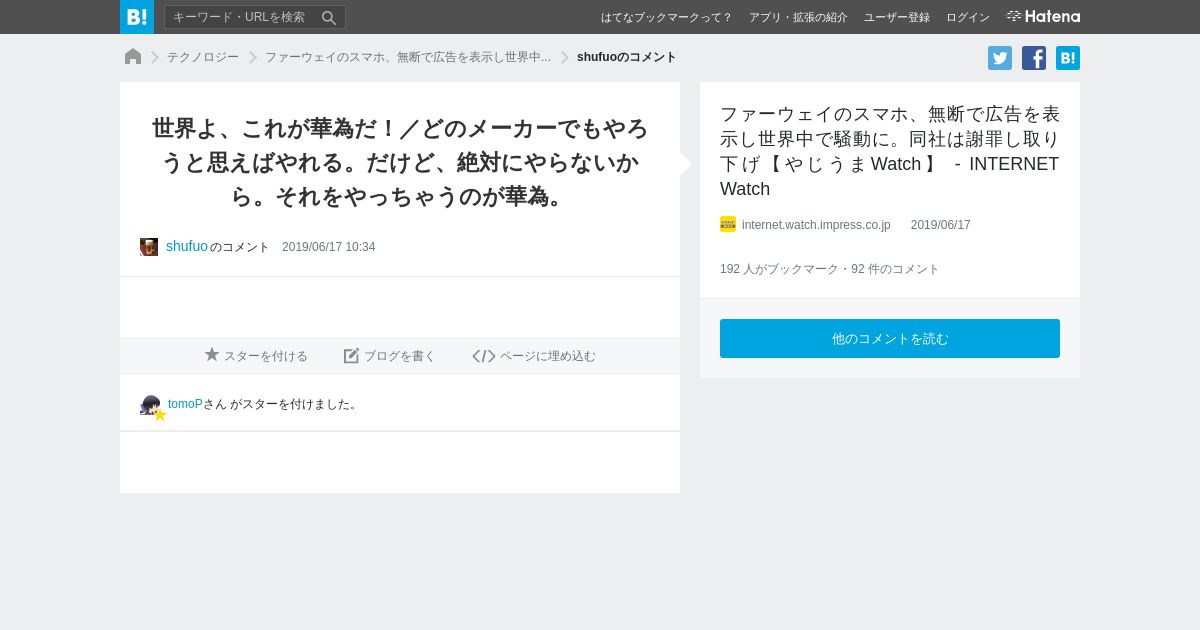This screenshot has height=630, width=1200.
Task: Open 192 人がブックマーク count link
Action: coord(780,269)
